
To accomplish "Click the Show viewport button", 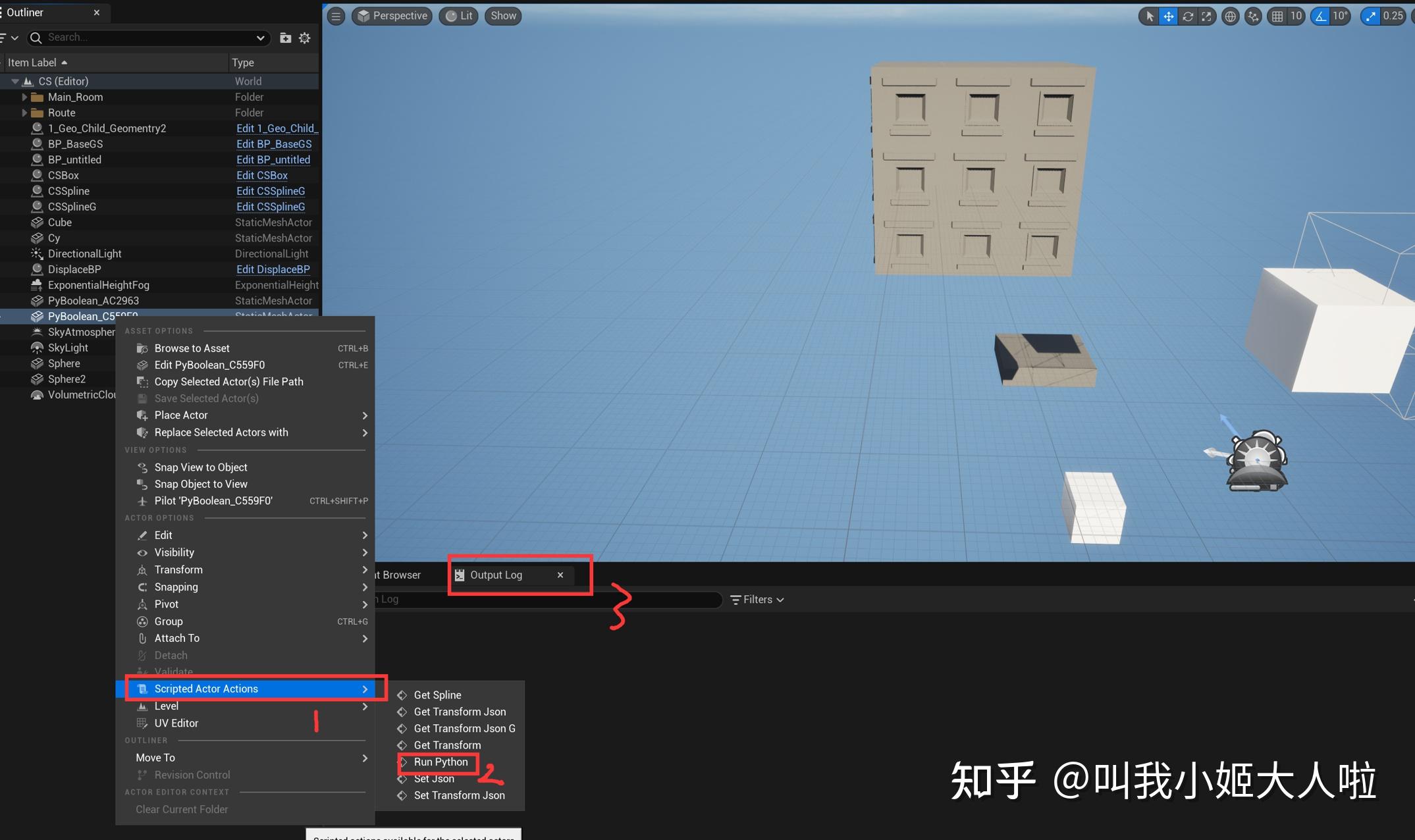I will (x=503, y=16).
